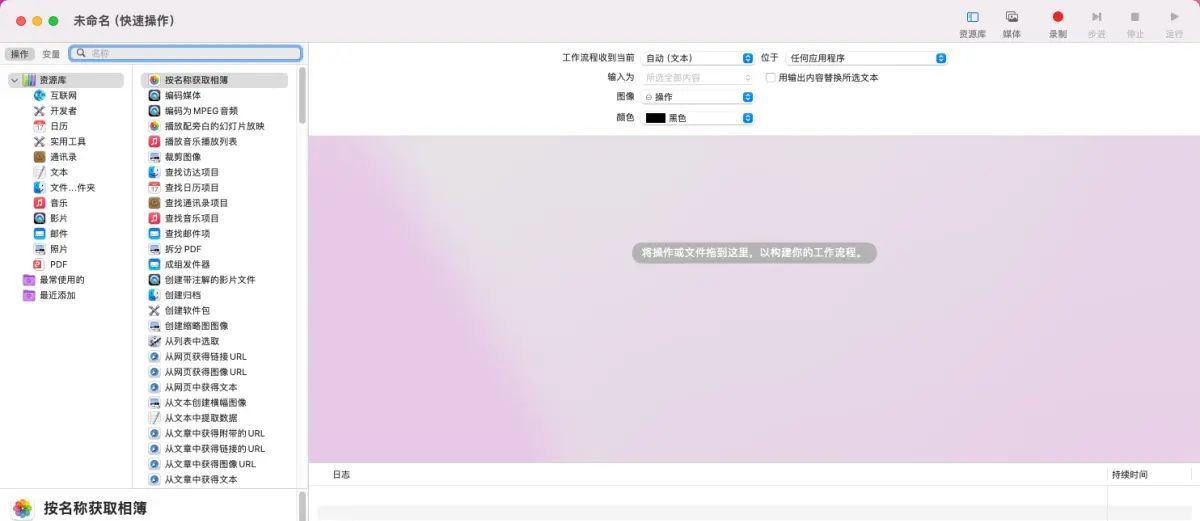Enable 用输出内容替换所选文本 checkbox
Viewport: 1200px width, 521px height.
[x=770, y=77]
